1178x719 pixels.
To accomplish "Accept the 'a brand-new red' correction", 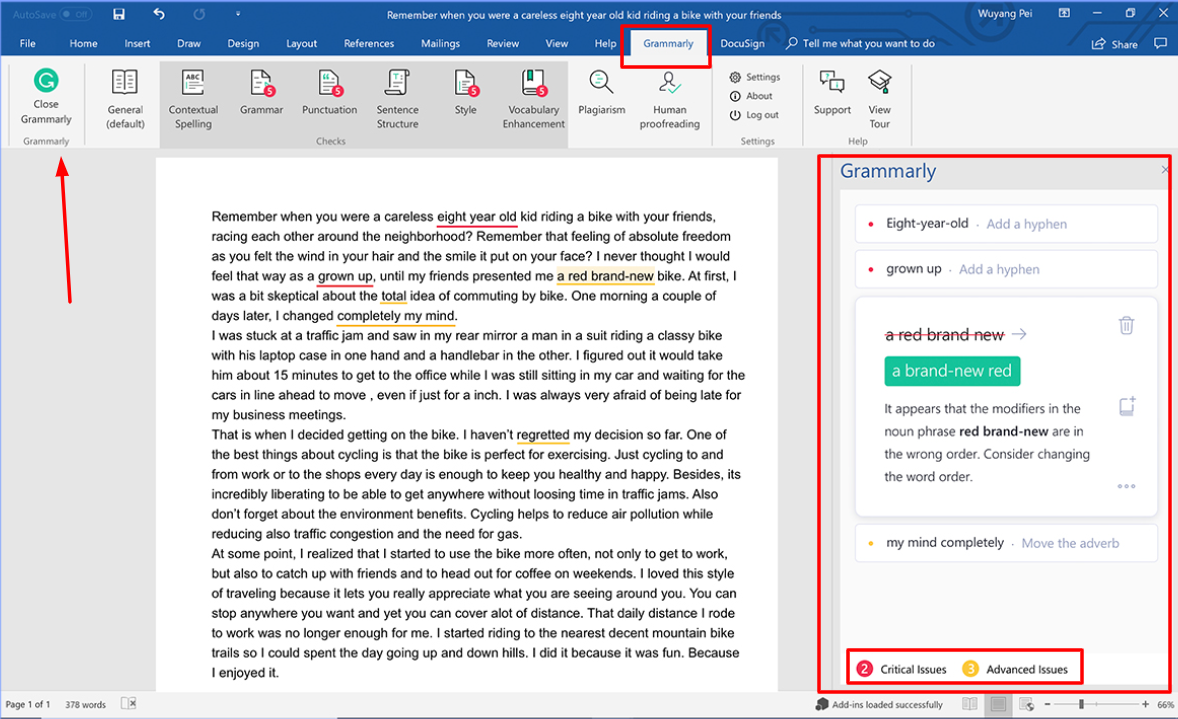I will click(951, 371).
